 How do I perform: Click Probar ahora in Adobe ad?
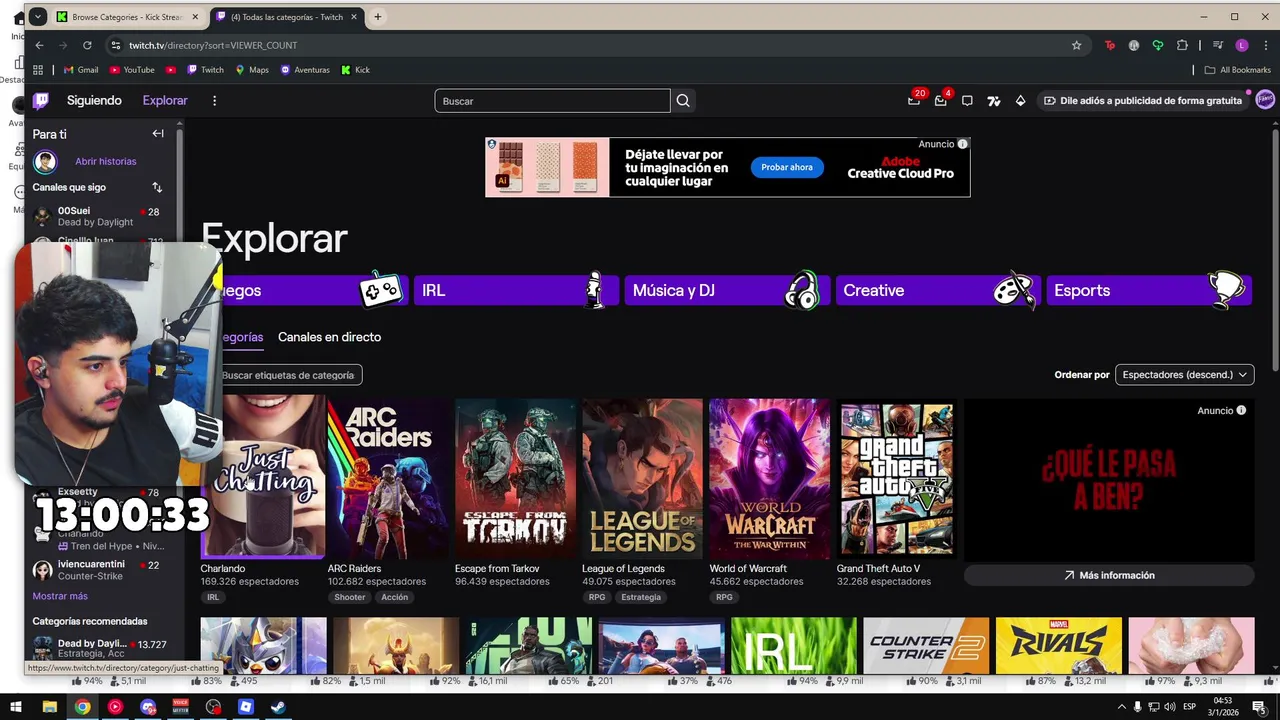tap(787, 167)
